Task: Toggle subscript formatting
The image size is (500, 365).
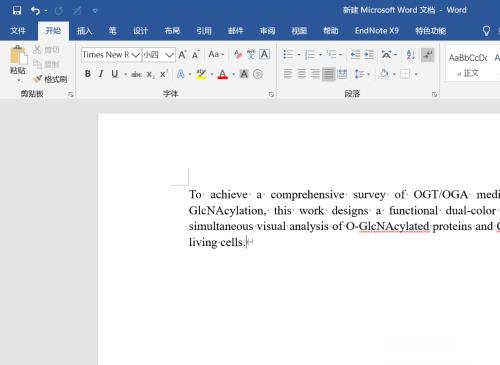Action: pos(150,74)
